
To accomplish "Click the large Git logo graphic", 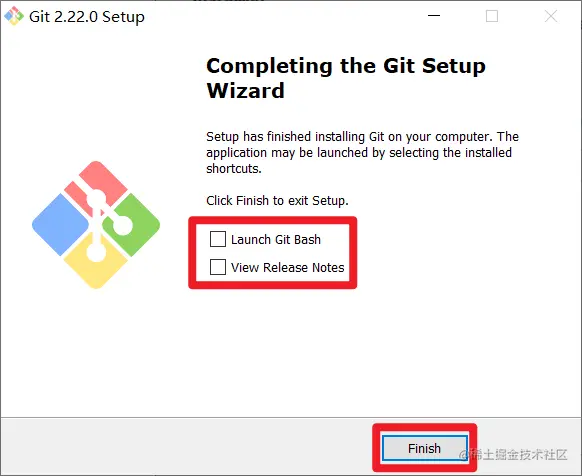I will [96, 225].
